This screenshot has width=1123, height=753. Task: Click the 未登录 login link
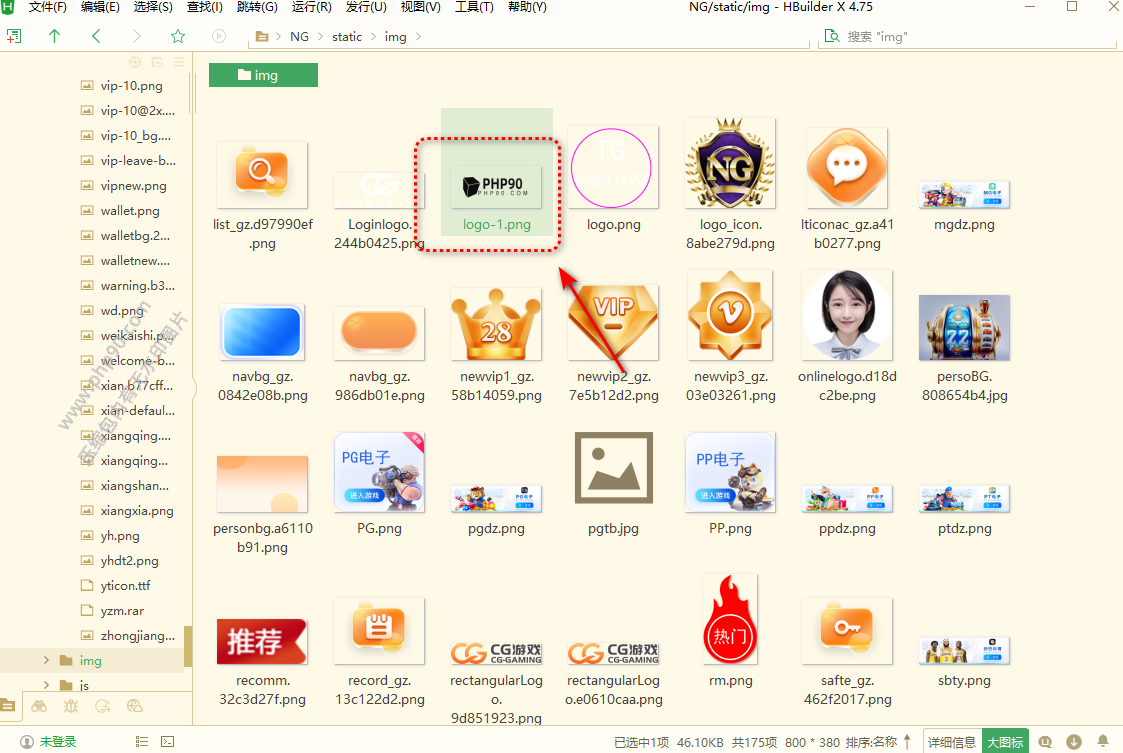57,742
